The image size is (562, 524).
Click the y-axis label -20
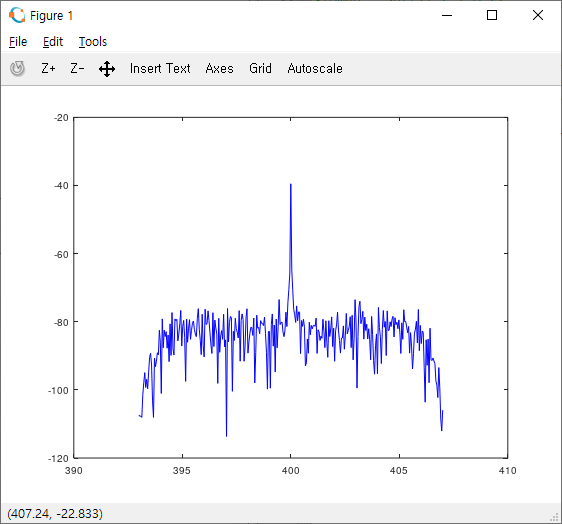pyautogui.click(x=61, y=118)
